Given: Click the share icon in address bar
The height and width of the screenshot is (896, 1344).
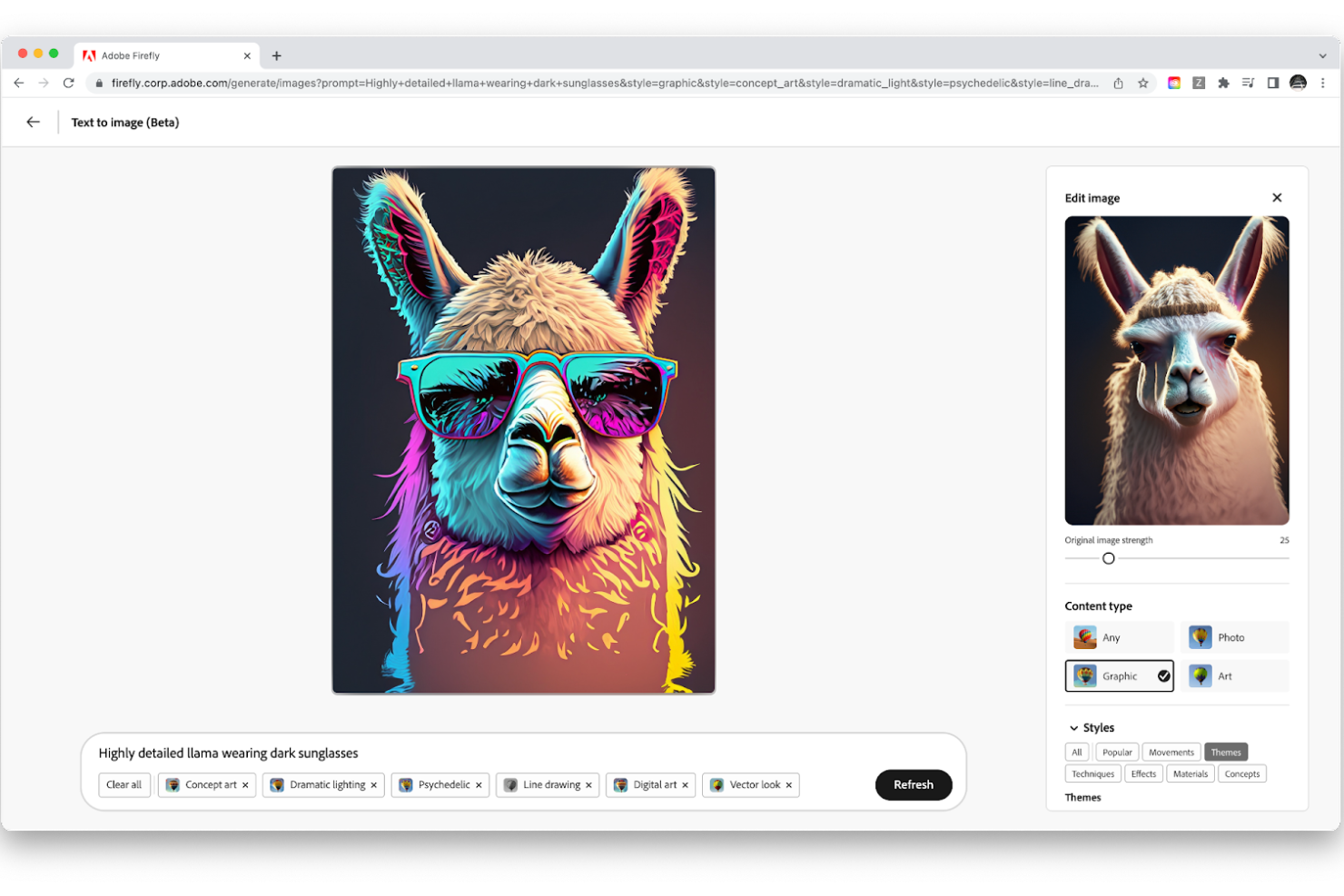Looking at the screenshot, I should [1118, 83].
